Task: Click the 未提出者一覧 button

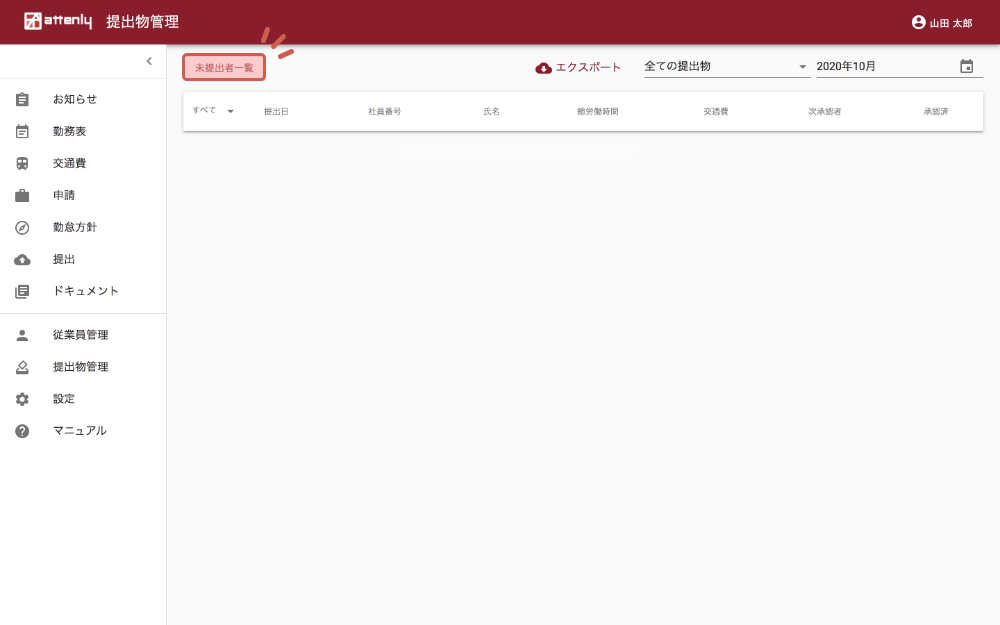Action: (224, 67)
